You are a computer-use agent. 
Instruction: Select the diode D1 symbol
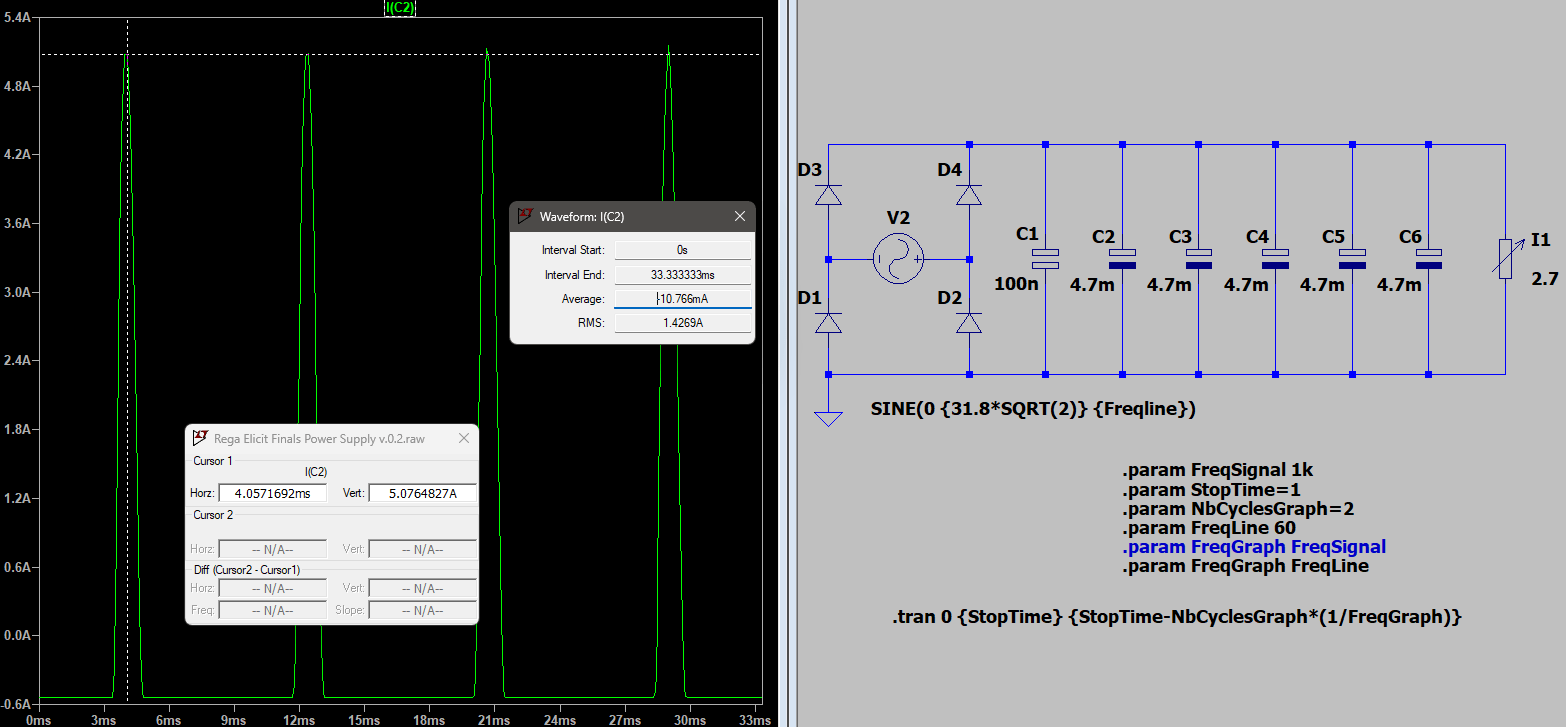coord(828,323)
